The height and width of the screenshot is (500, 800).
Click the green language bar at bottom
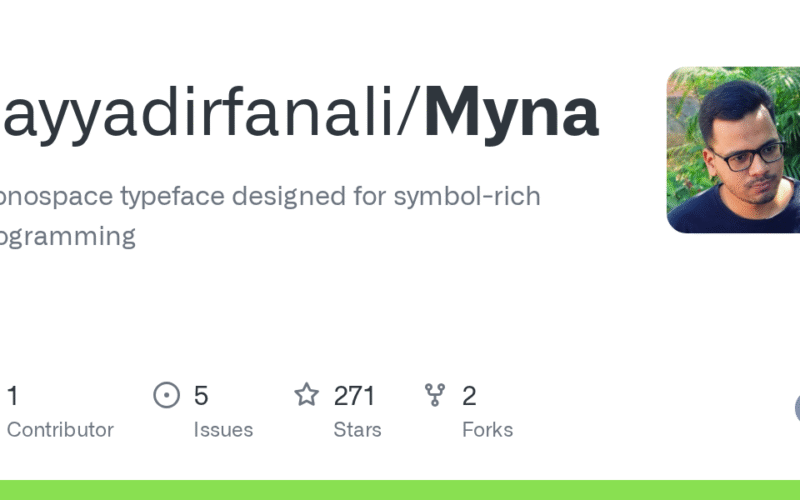click(400, 490)
